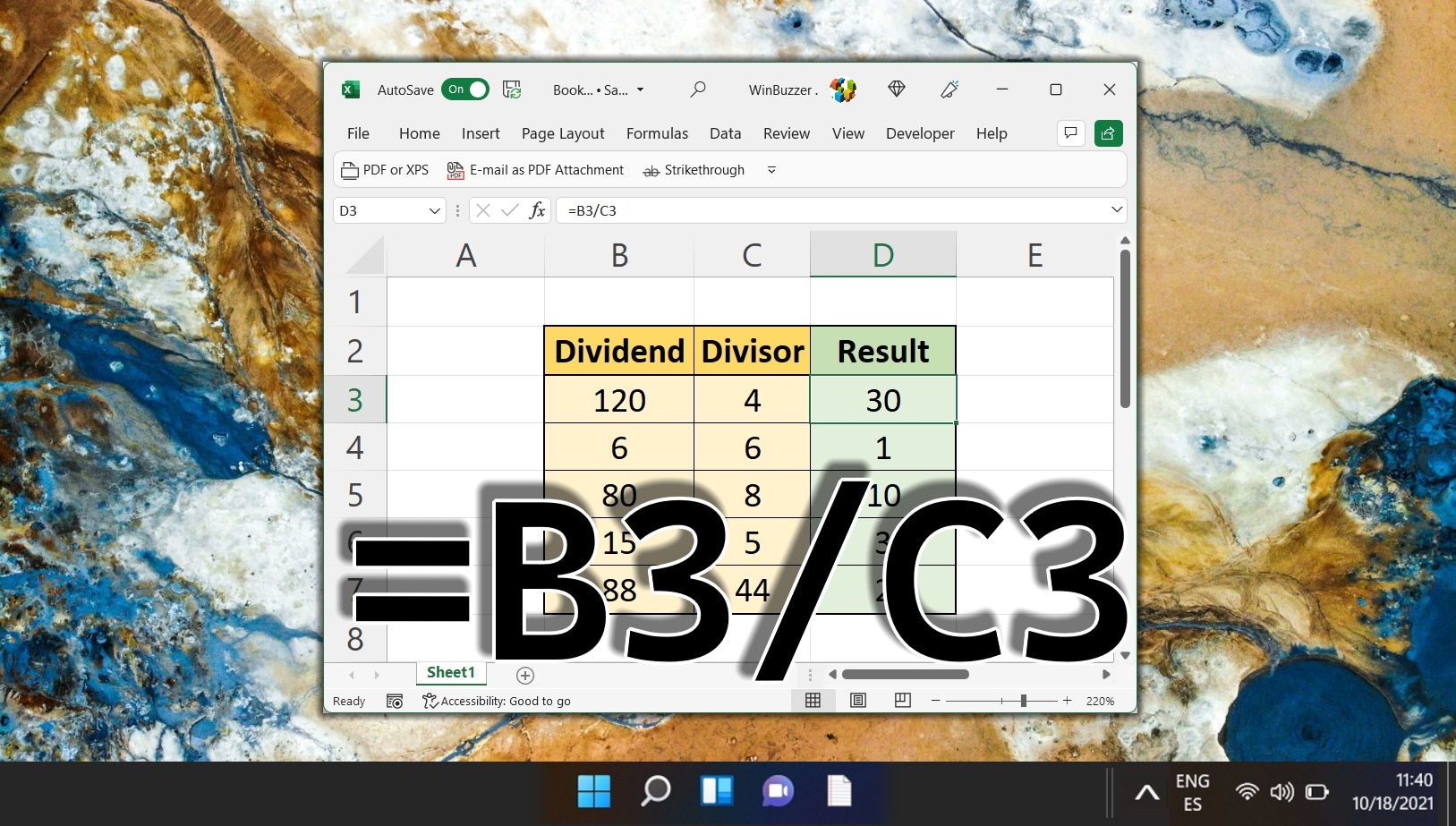Select row 1 header
The image size is (1456, 826).
(x=355, y=302)
